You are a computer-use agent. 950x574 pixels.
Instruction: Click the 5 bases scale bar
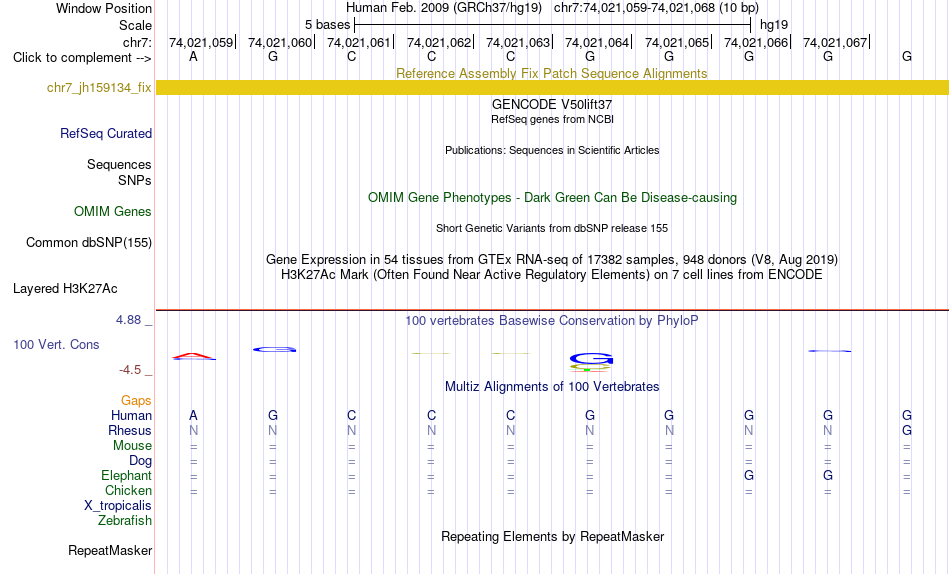tap(553, 25)
